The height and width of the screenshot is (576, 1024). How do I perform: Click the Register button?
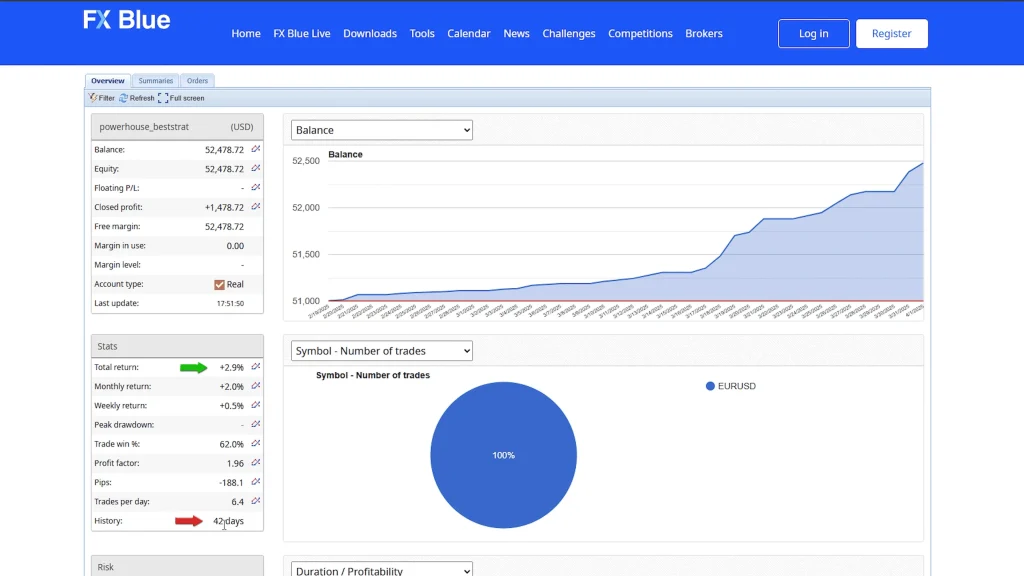891,33
